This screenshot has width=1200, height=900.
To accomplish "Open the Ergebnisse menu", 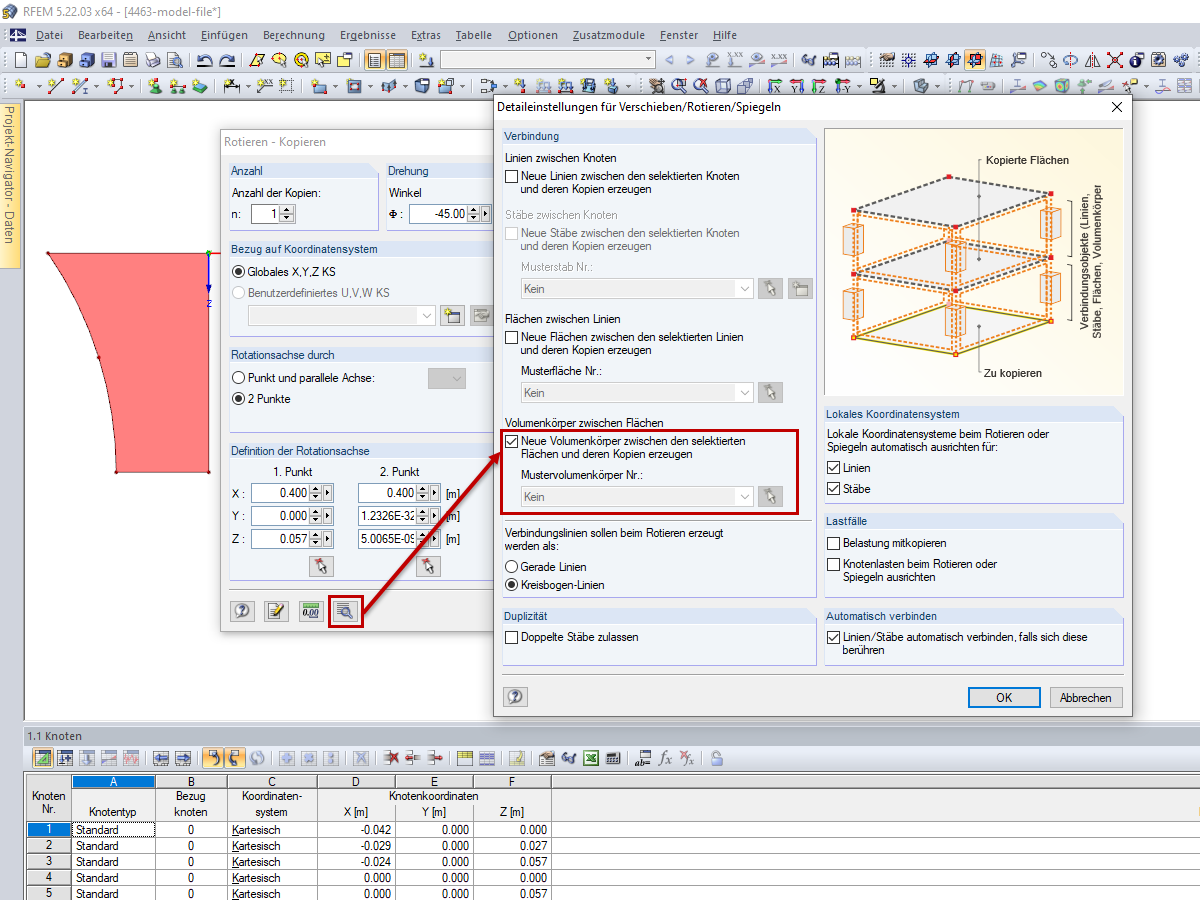I will click(x=367, y=35).
